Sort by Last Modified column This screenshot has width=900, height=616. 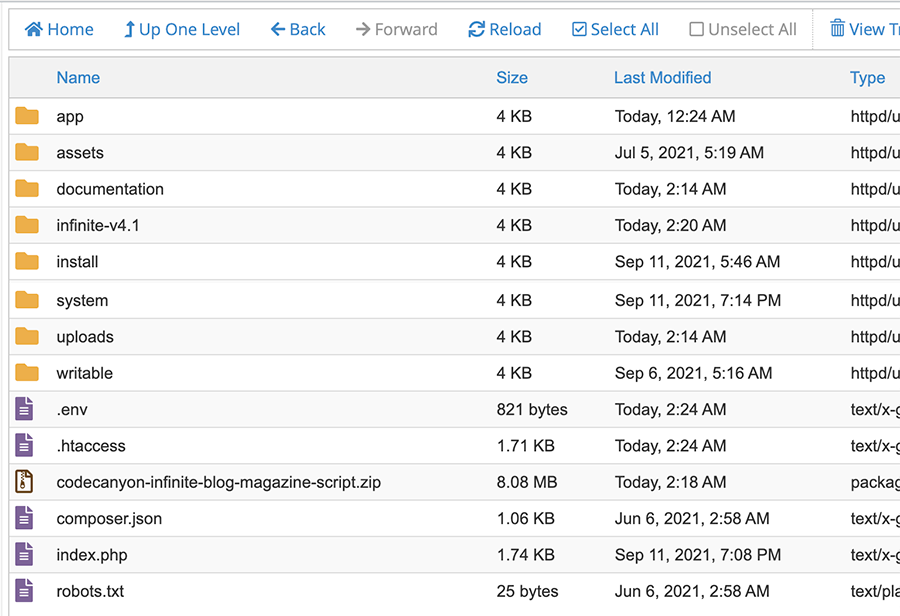(662, 78)
